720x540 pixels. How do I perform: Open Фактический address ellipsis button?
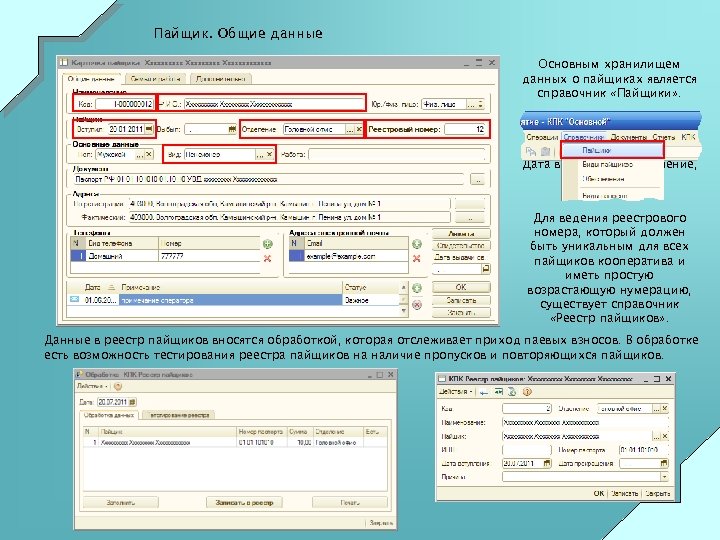click(x=470, y=217)
